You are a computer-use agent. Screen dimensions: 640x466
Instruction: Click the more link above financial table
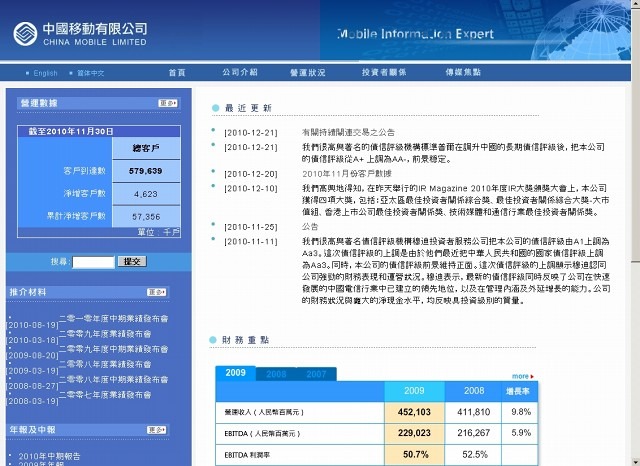522,376
